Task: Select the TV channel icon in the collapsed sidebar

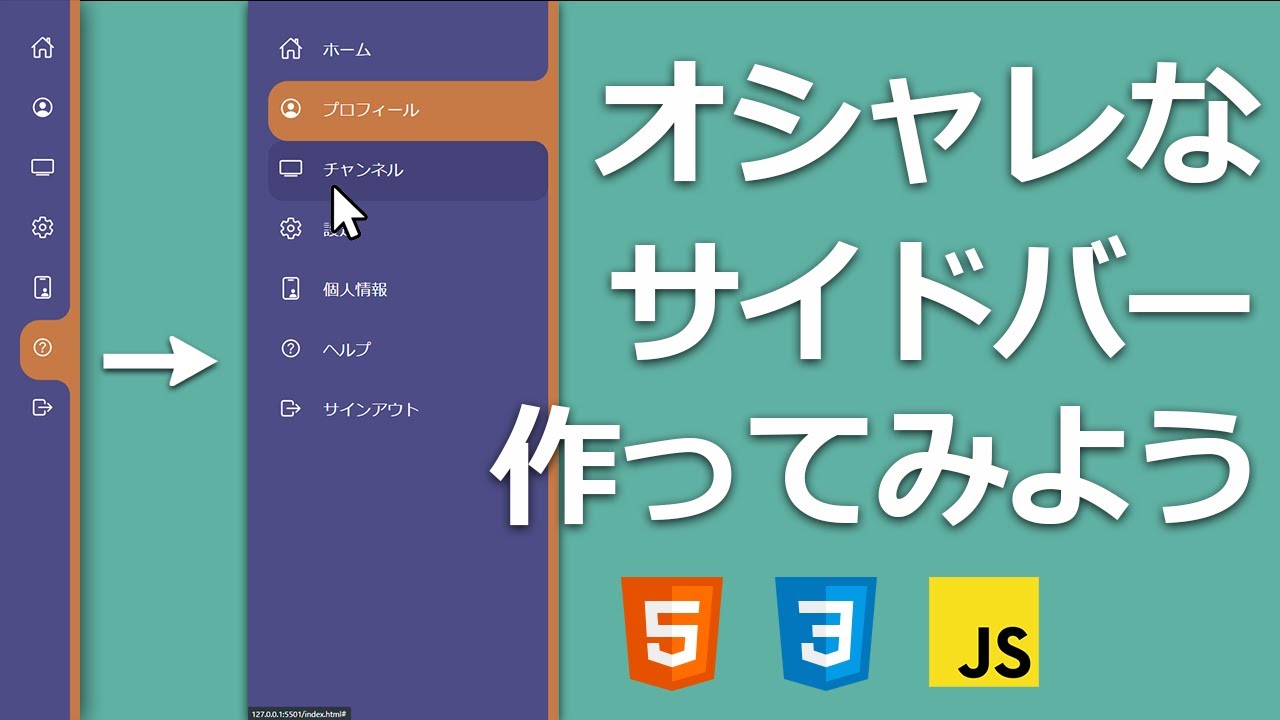Action: tap(42, 168)
